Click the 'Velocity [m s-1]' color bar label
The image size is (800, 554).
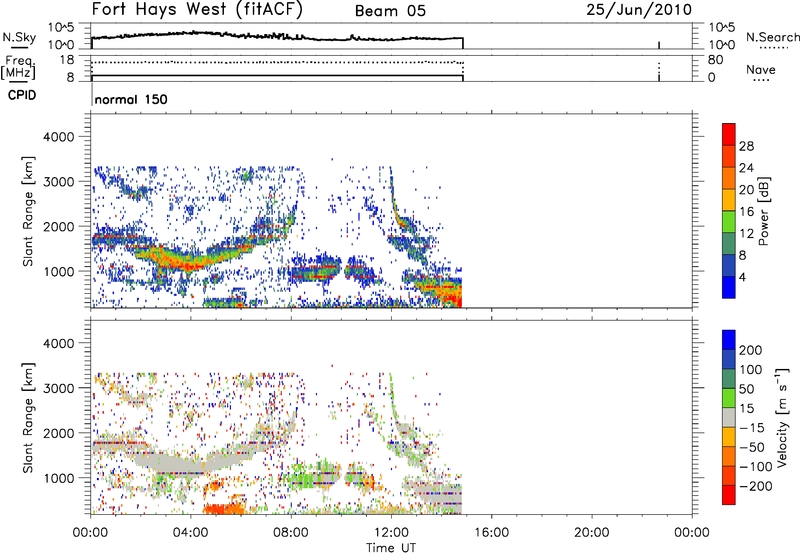782,417
